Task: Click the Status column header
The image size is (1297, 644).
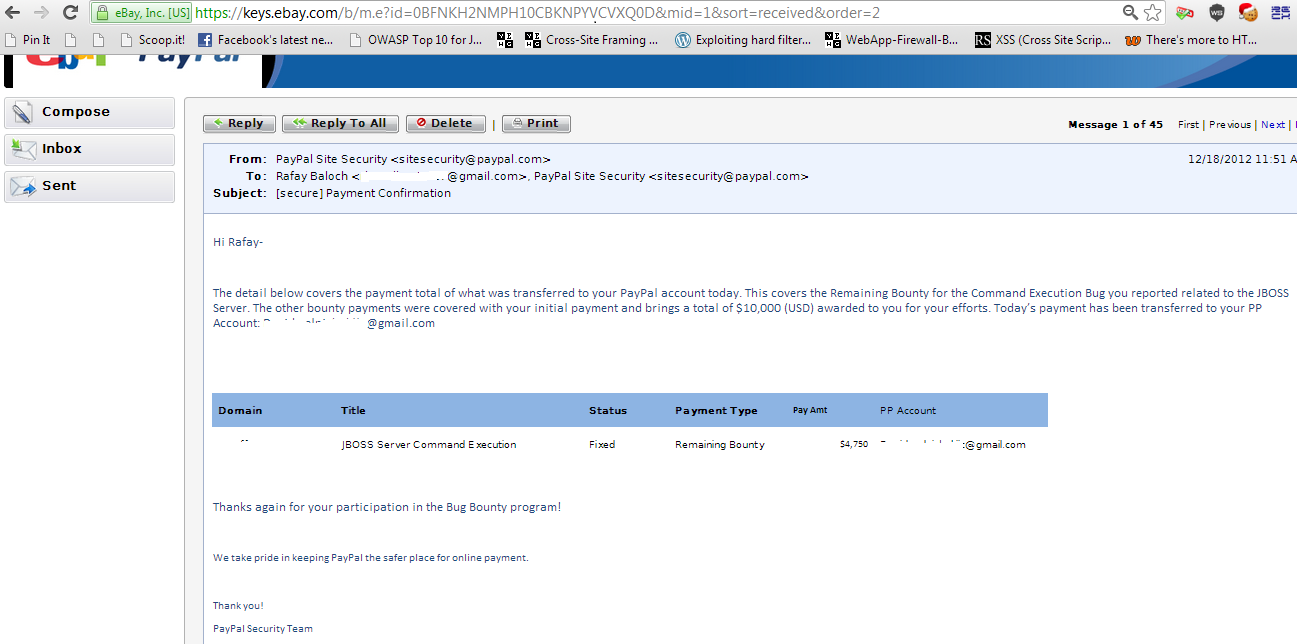Action: (608, 411)
